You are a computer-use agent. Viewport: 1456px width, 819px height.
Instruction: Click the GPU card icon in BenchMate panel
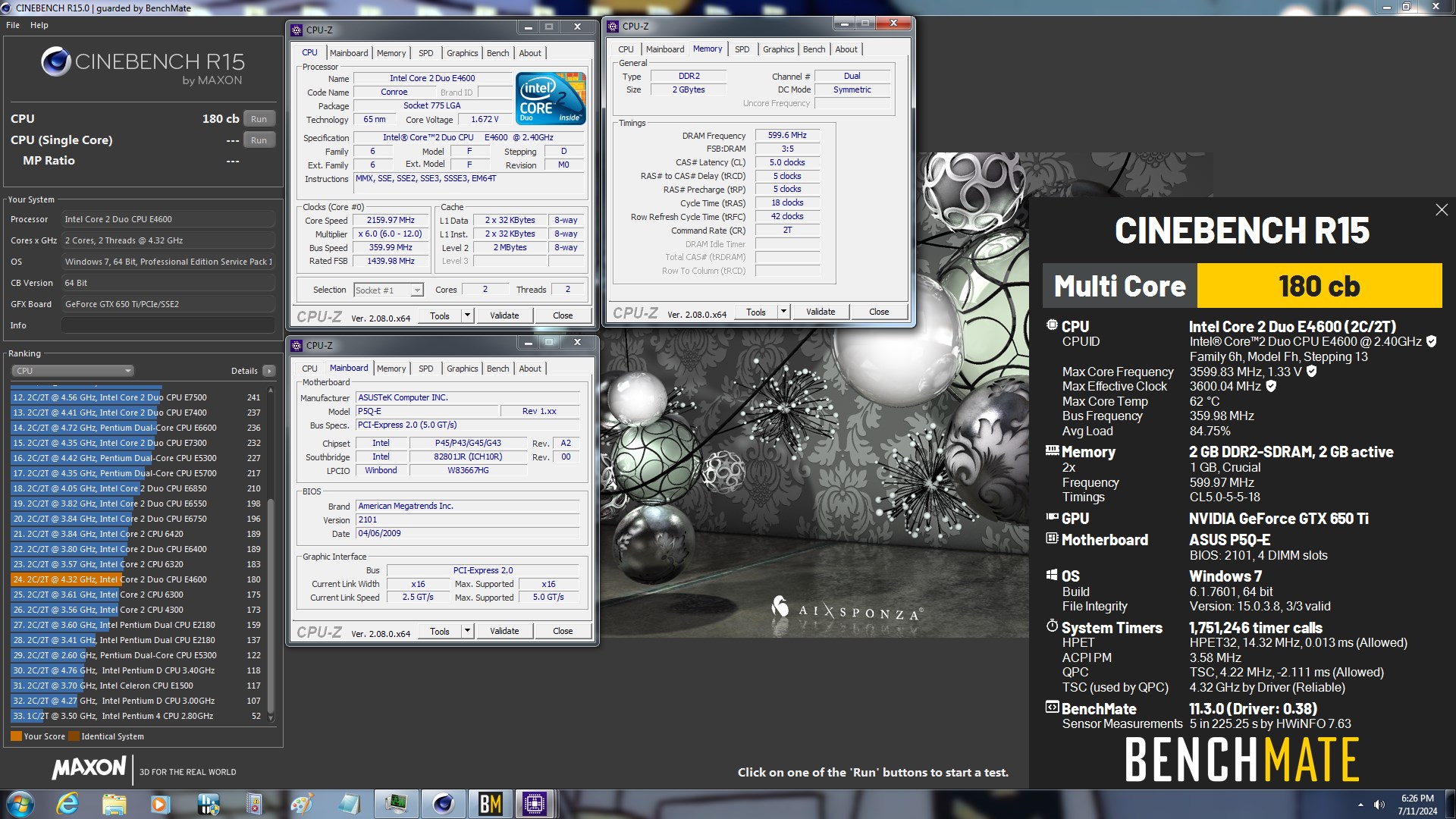click(x=1052, y=517)
